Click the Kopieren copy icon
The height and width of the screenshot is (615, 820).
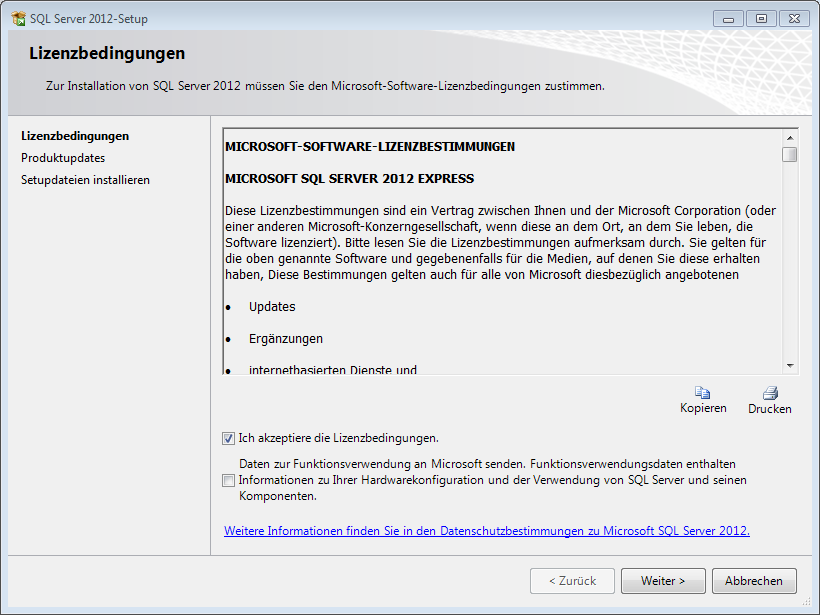click(x=703, y=393)
